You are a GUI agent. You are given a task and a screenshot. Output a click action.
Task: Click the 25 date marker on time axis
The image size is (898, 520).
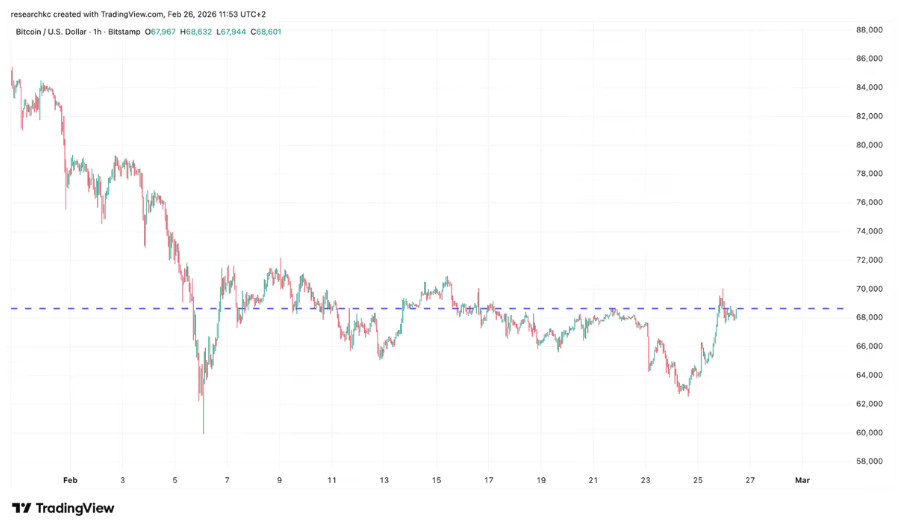[697, 480]
